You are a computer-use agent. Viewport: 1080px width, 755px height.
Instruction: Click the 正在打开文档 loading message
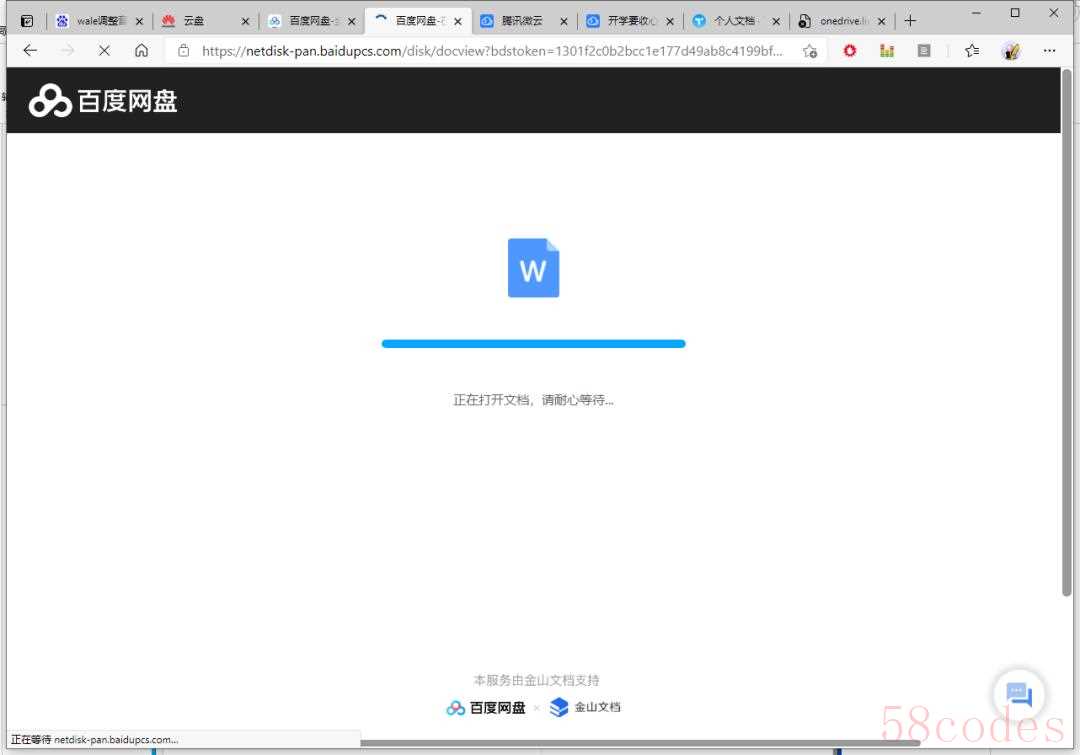click(x=533, y=400)
